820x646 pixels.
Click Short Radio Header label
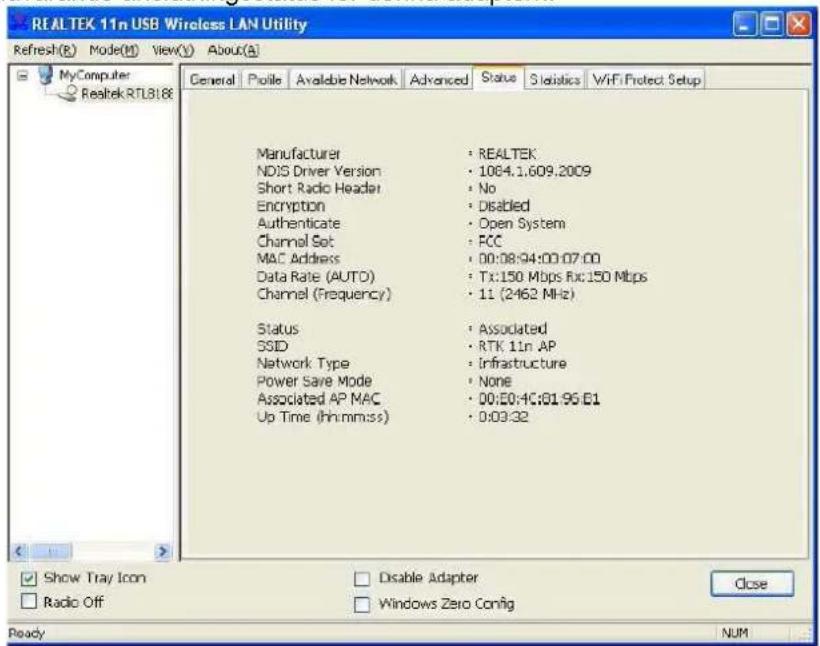pyautogui.click(x=318, y=188)
